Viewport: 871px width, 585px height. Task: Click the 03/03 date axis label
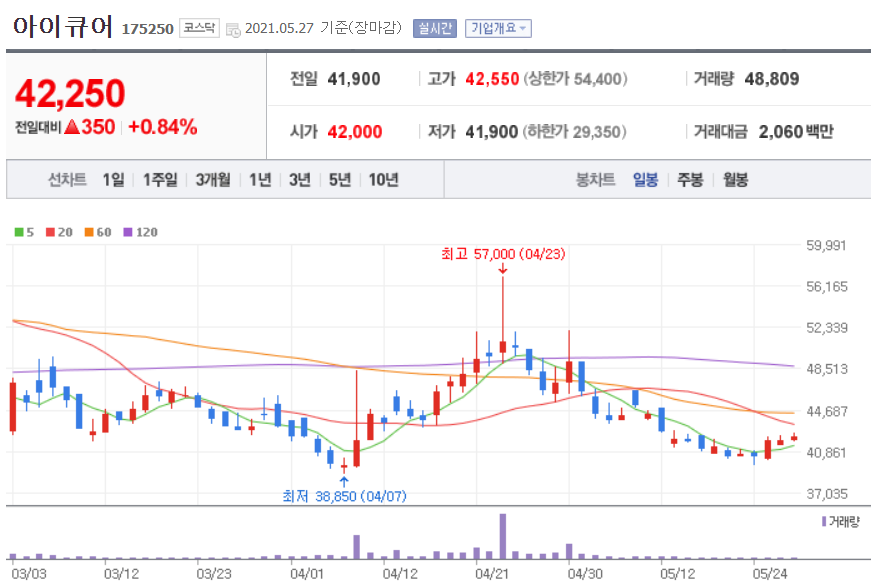(29, 573)
